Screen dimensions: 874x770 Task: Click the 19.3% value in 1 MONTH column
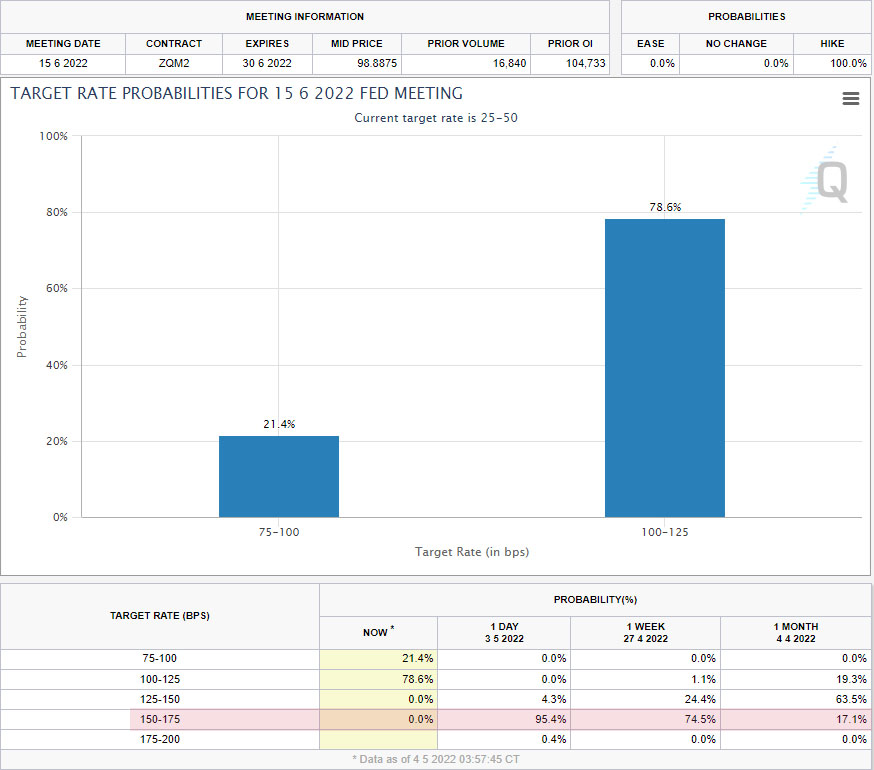851,679
